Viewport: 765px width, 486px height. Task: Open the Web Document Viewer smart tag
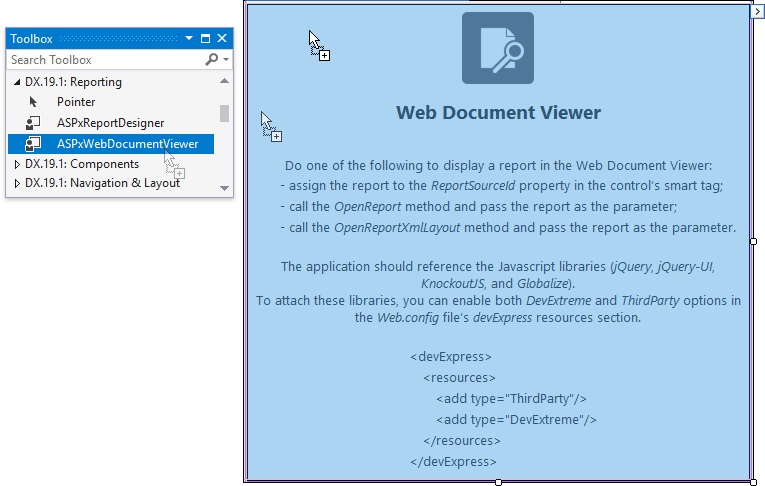[757, 11]
